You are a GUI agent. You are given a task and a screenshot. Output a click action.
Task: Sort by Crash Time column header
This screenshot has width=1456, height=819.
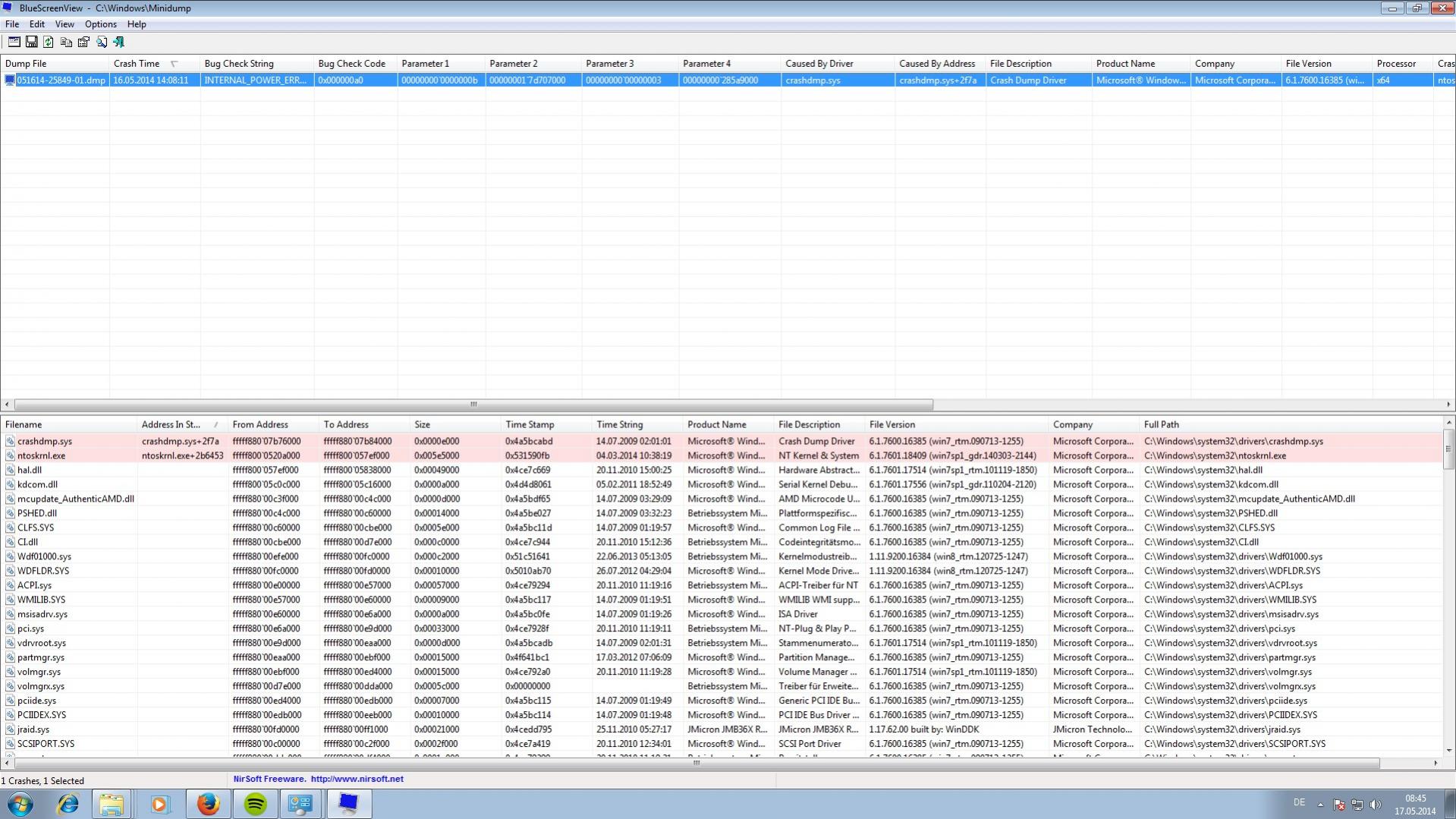click(155, 64)
